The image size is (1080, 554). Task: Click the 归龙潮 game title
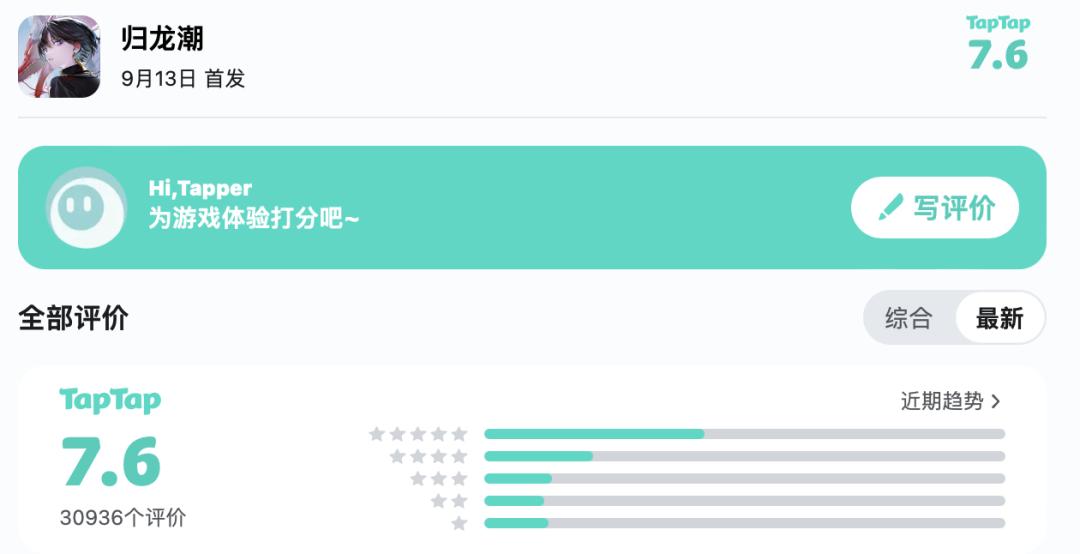[x=163, y=39]
